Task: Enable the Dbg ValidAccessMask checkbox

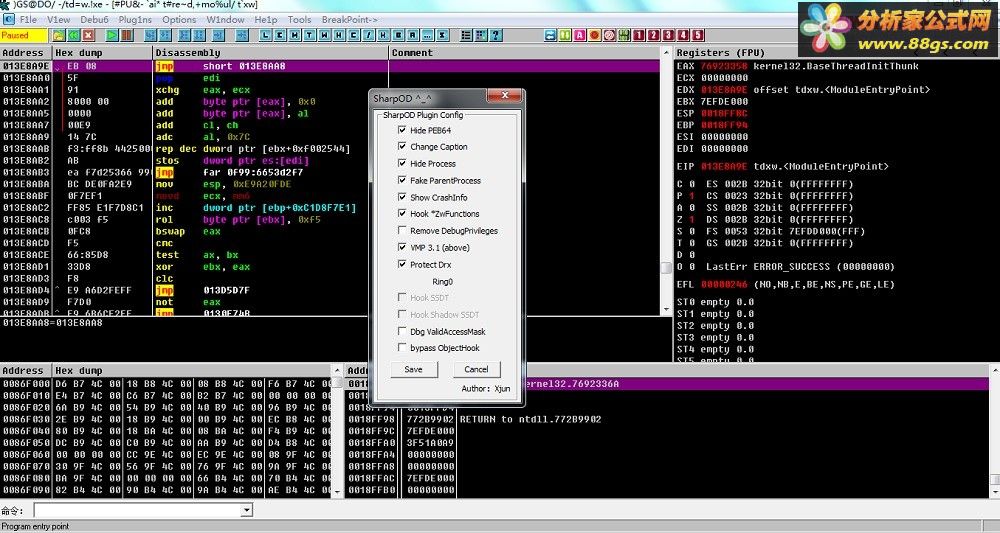Action: pyautogui.click(x=402, y=332)
